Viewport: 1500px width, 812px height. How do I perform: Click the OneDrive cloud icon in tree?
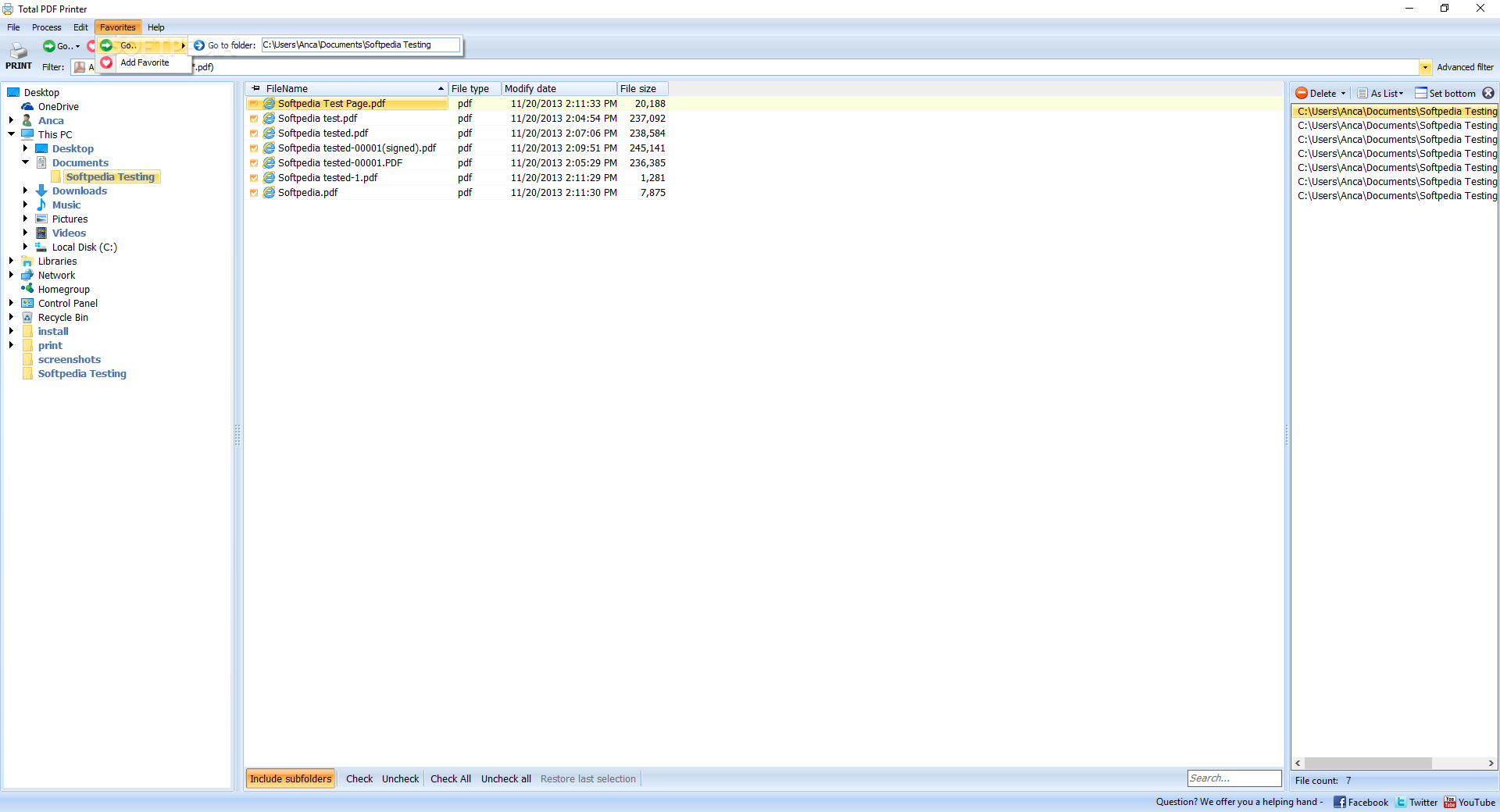[28, 107]
